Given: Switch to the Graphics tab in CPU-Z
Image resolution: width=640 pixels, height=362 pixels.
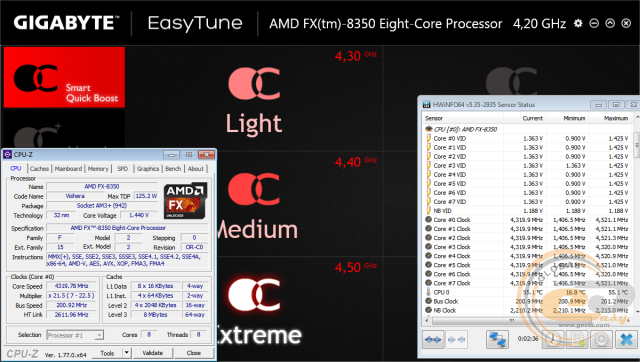Looking at the screenshot, I should [x=148, y=169].
